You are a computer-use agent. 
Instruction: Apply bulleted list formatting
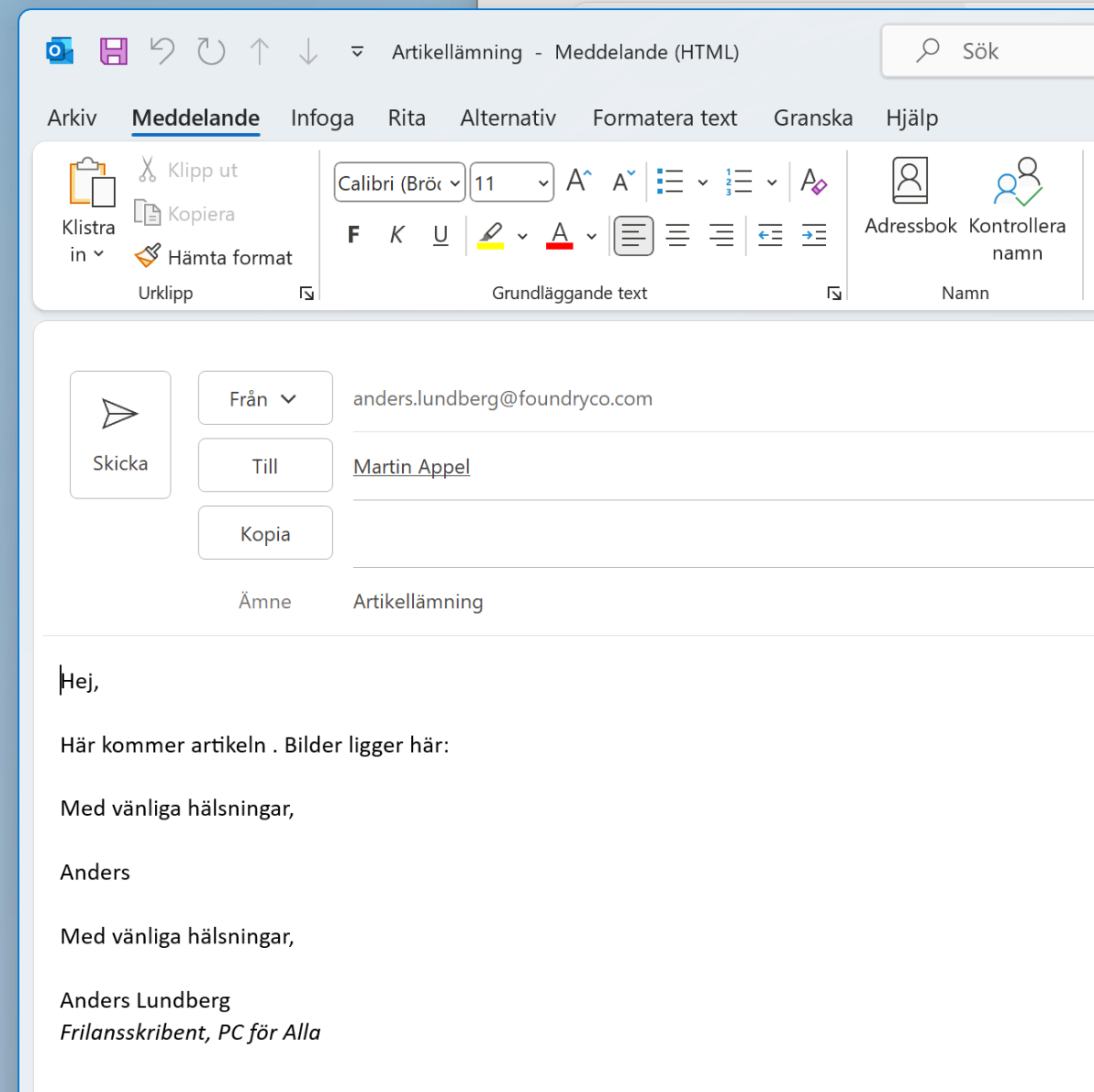670,181
